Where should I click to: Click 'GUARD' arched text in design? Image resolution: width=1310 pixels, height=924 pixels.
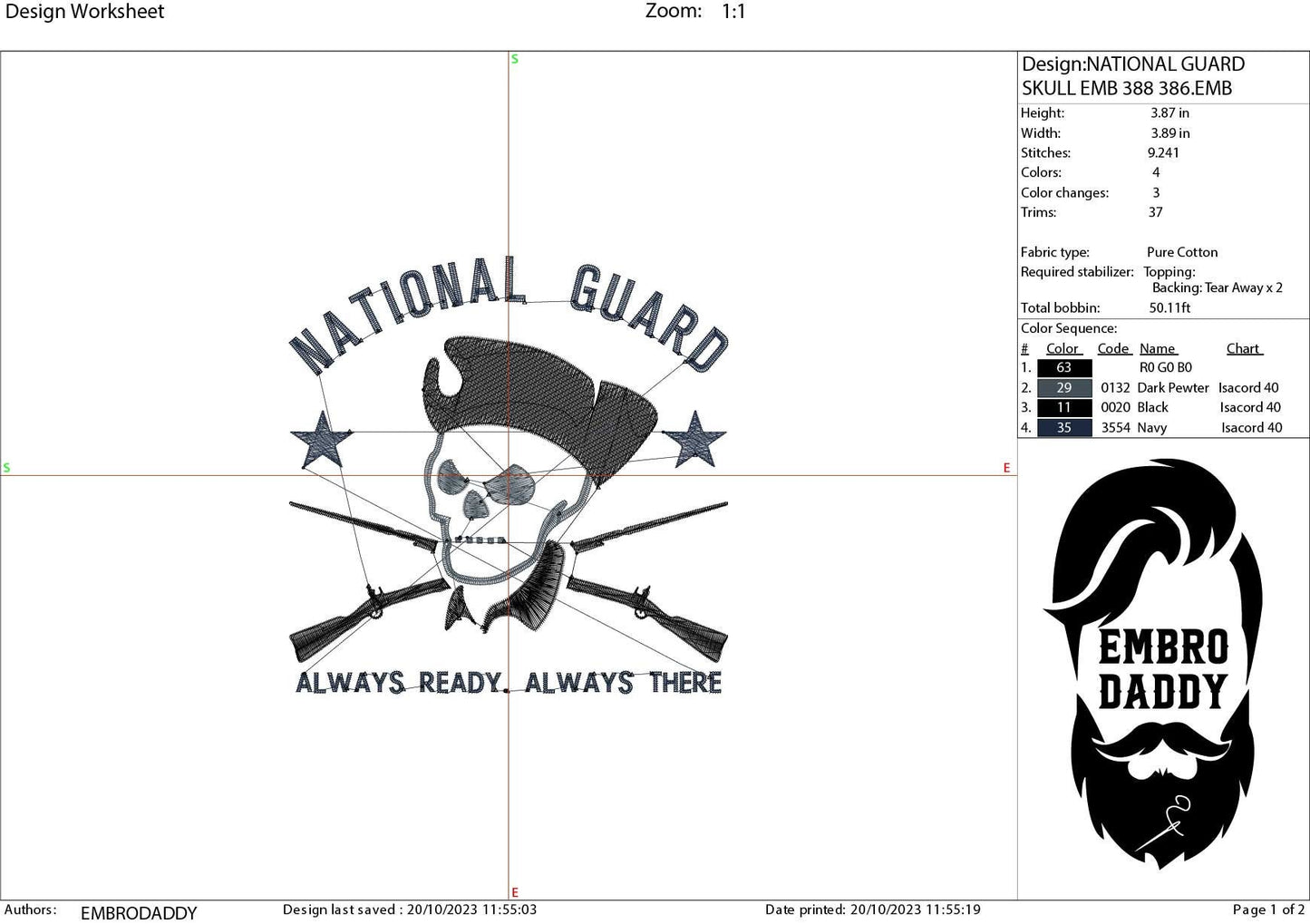coord(649,316)
